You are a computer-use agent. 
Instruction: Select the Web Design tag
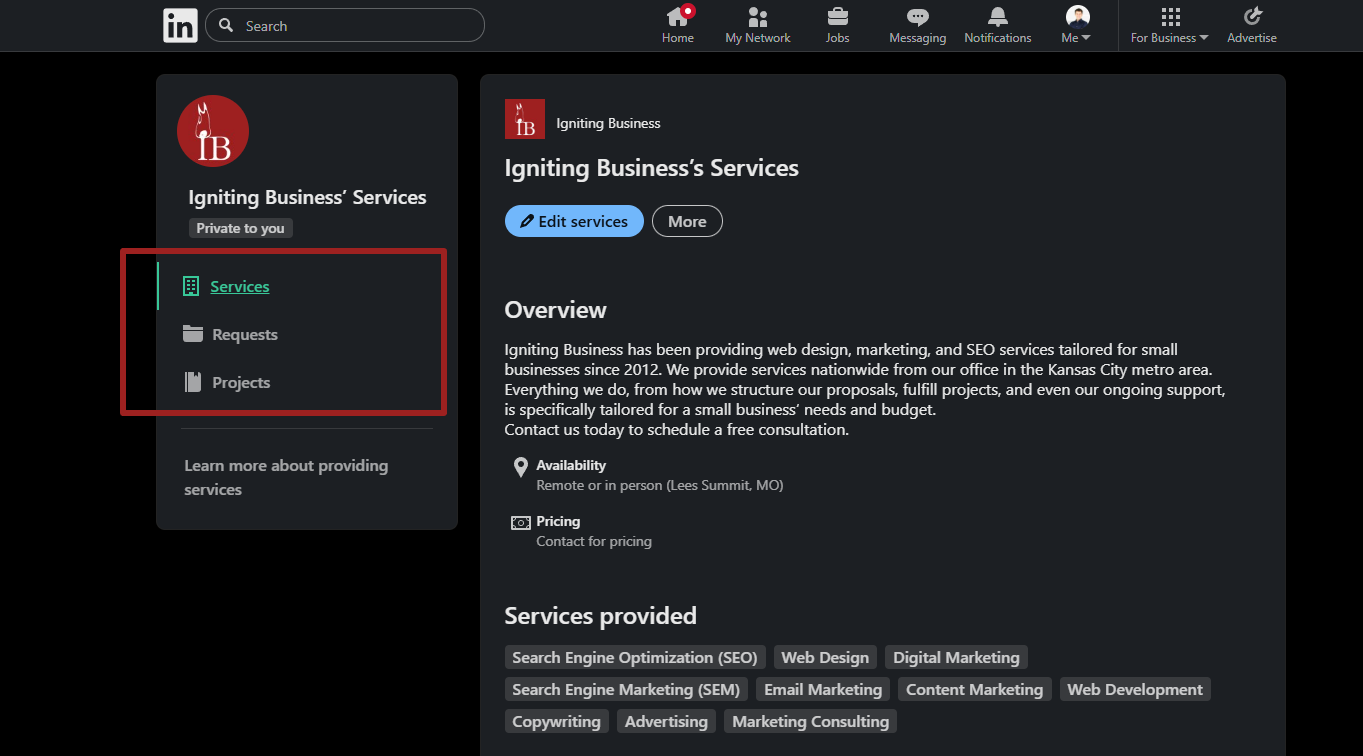click(x=825, y=657)
